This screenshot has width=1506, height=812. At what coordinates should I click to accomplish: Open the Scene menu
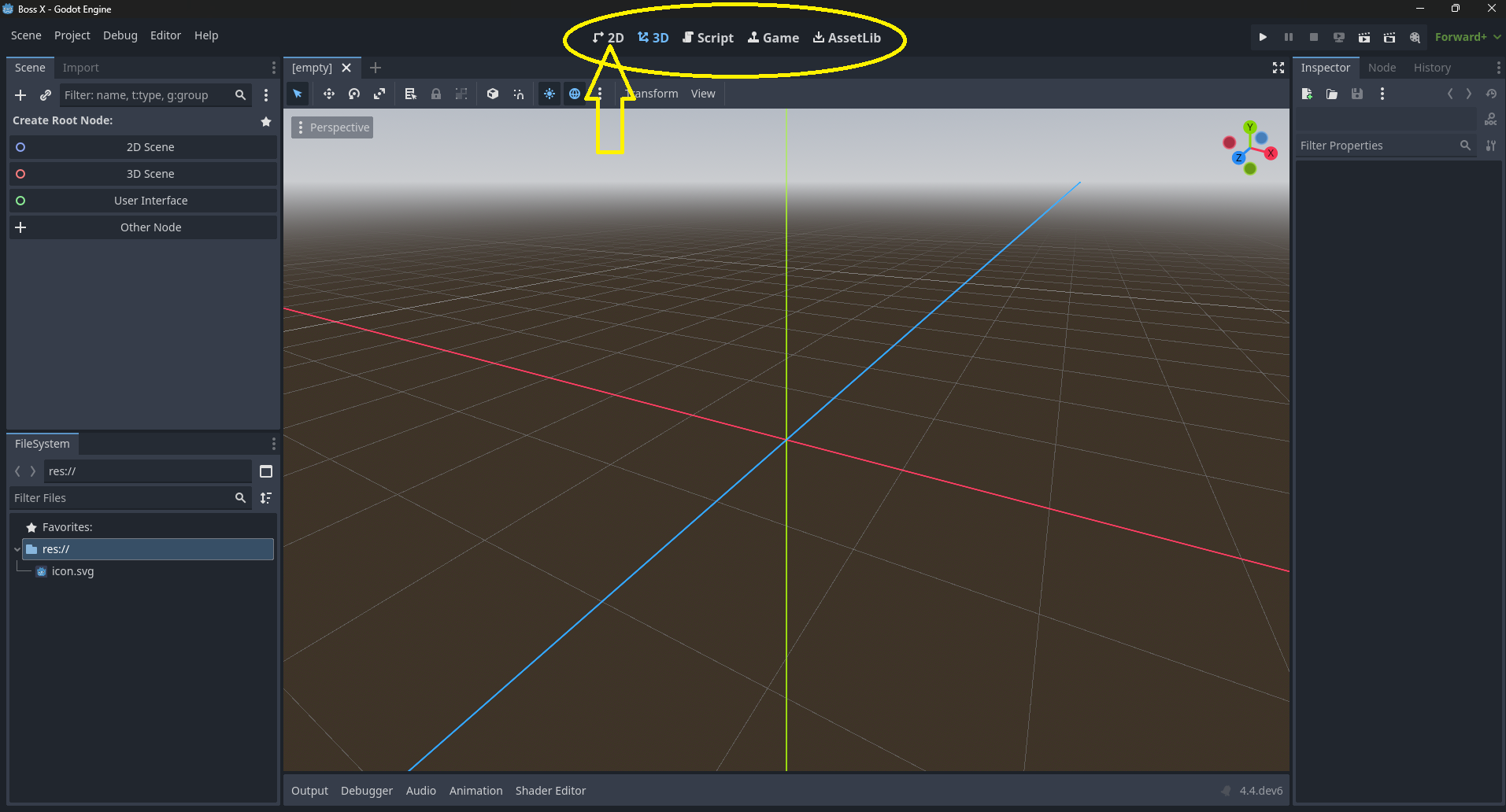[26, 35]
